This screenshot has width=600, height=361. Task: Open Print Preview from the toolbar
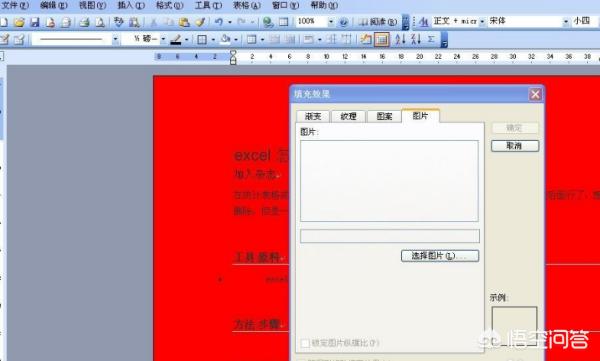[x=99, y=22]
